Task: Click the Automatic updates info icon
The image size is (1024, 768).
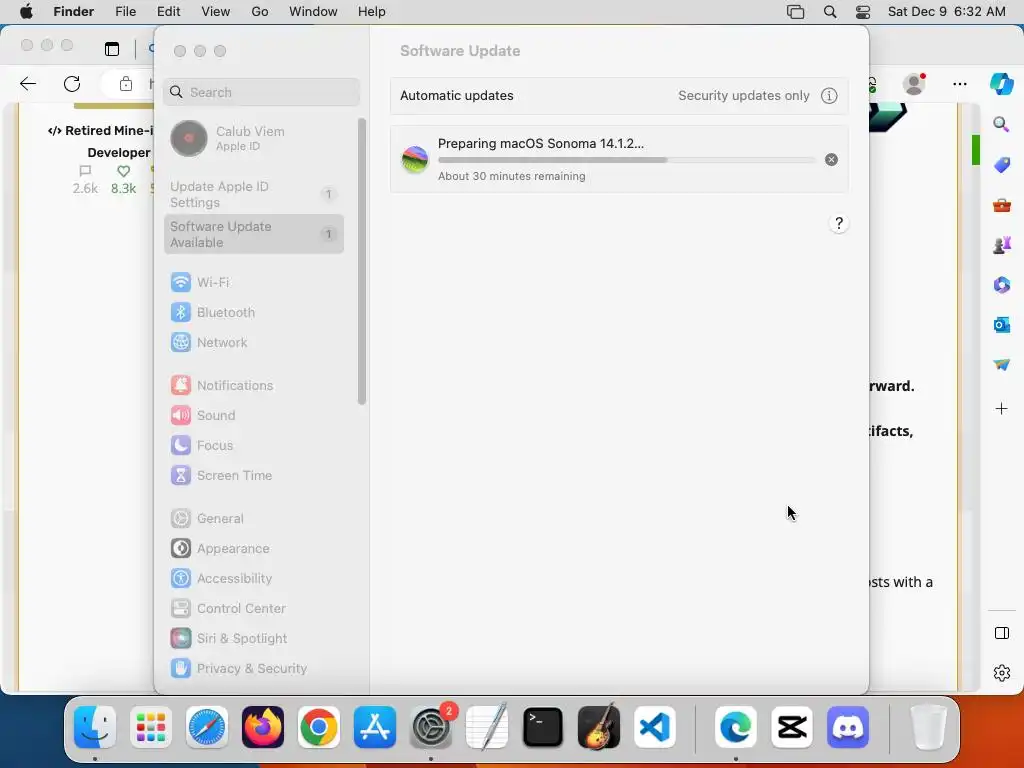Action: 829,96
